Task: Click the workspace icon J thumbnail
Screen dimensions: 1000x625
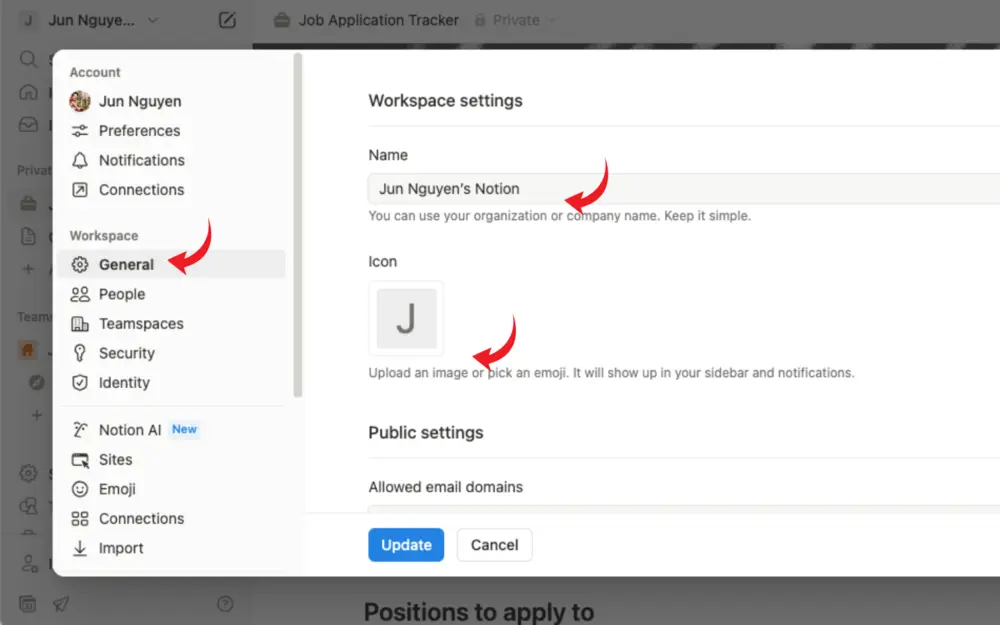Action: [406, 318]
